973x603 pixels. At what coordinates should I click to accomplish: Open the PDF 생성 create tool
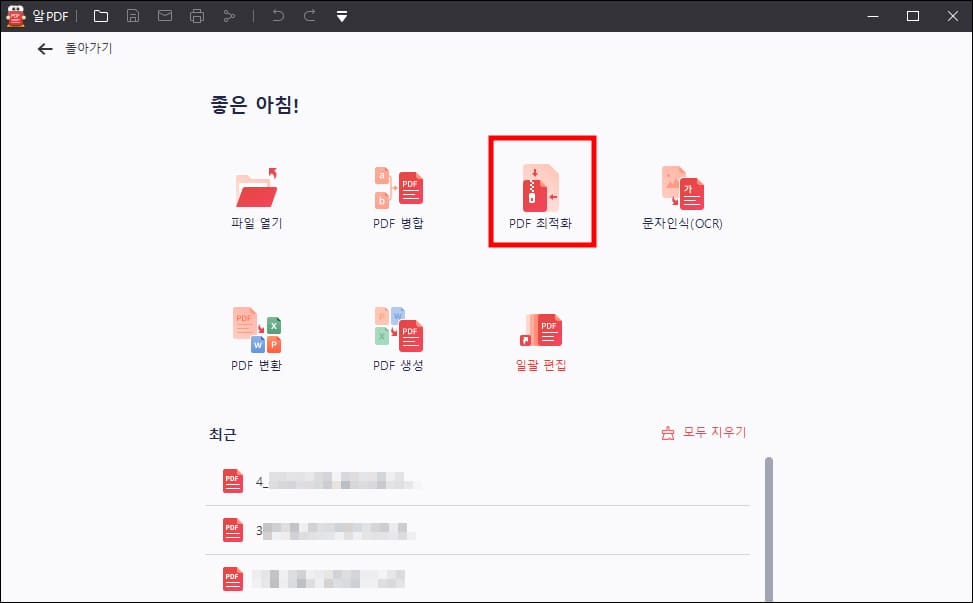coord(398,339)
